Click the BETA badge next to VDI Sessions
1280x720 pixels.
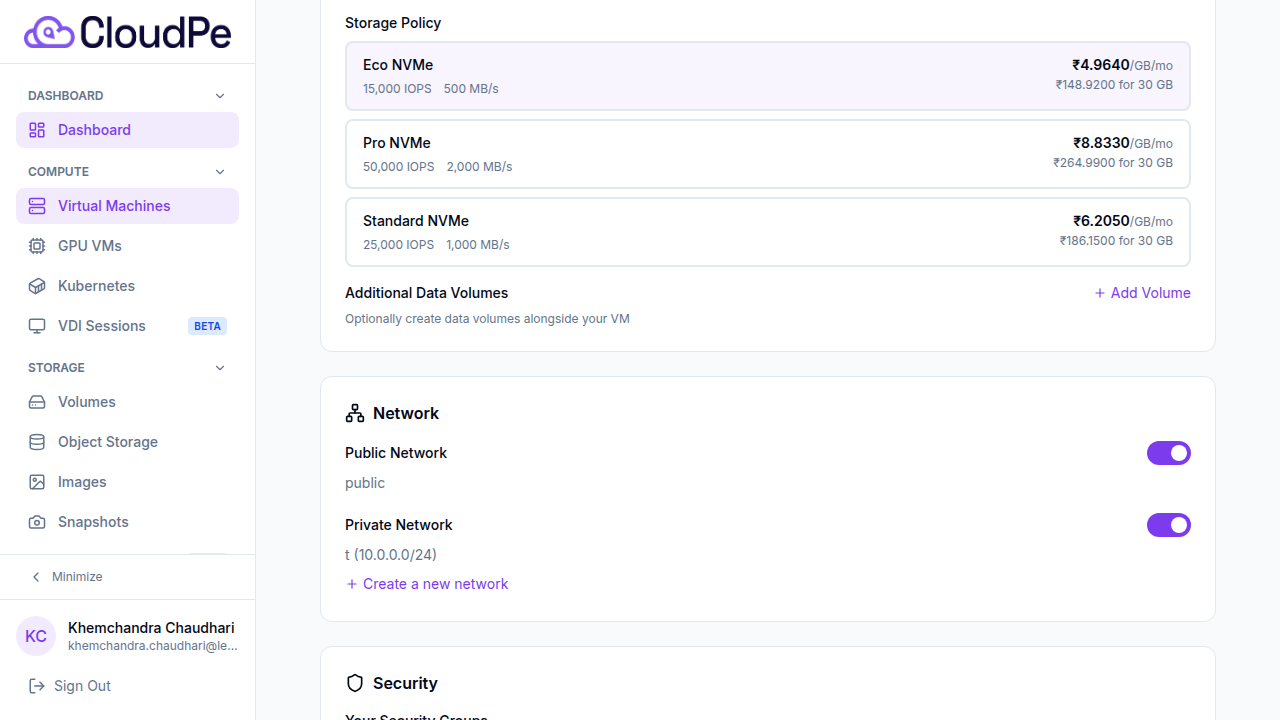[x=207, y=326]
